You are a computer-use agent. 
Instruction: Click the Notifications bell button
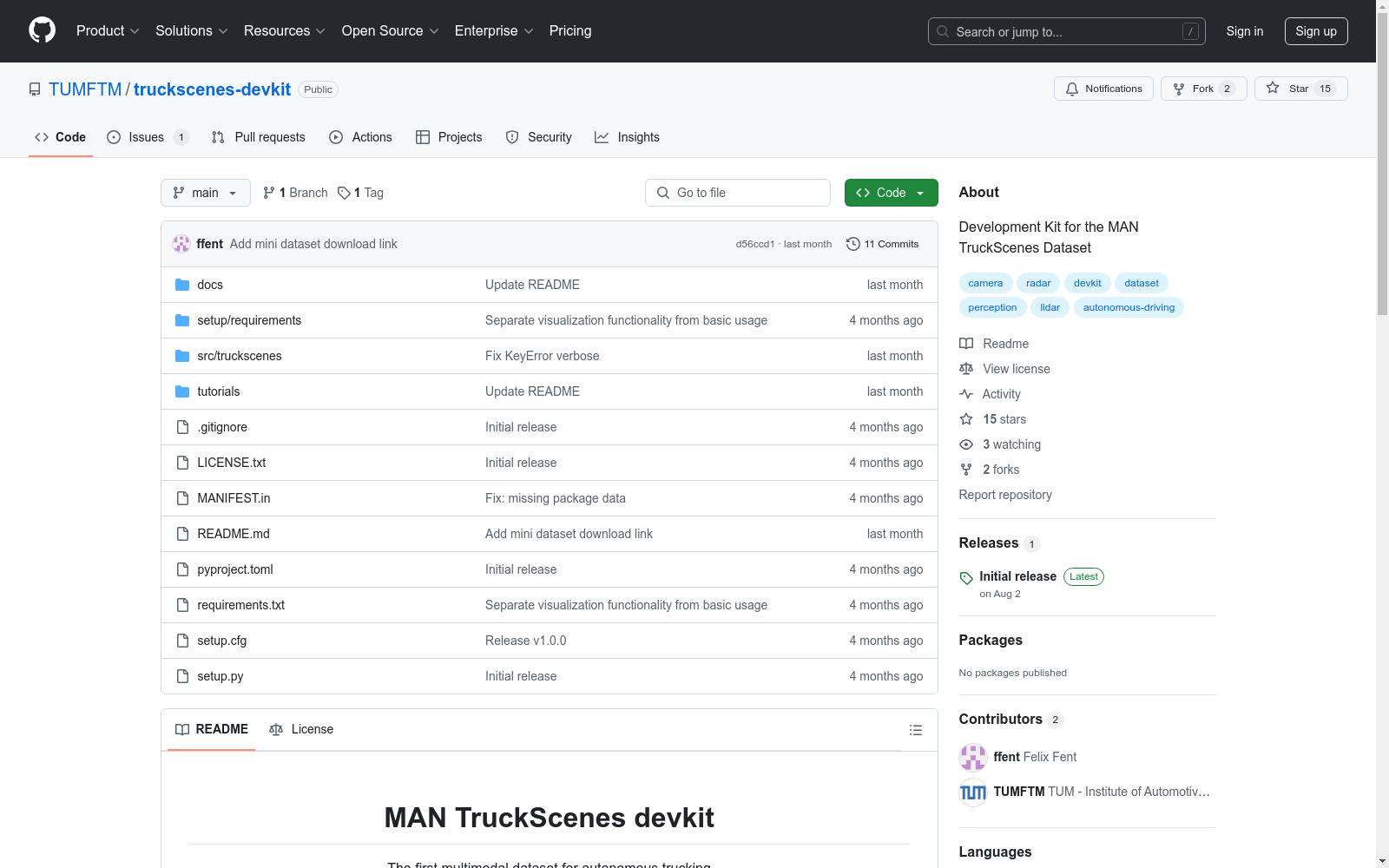pyautogui.click(x=1103, y=89)
